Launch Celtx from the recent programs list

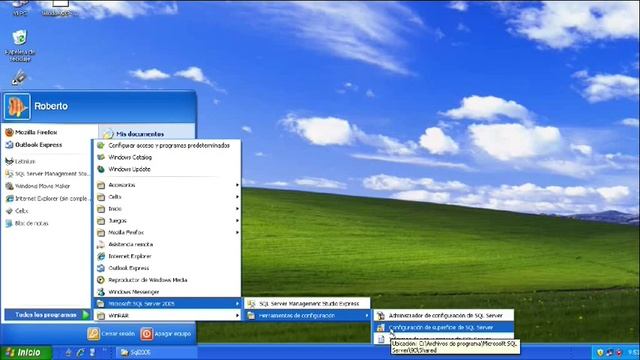pyautogui.click(x=17, y=211)
